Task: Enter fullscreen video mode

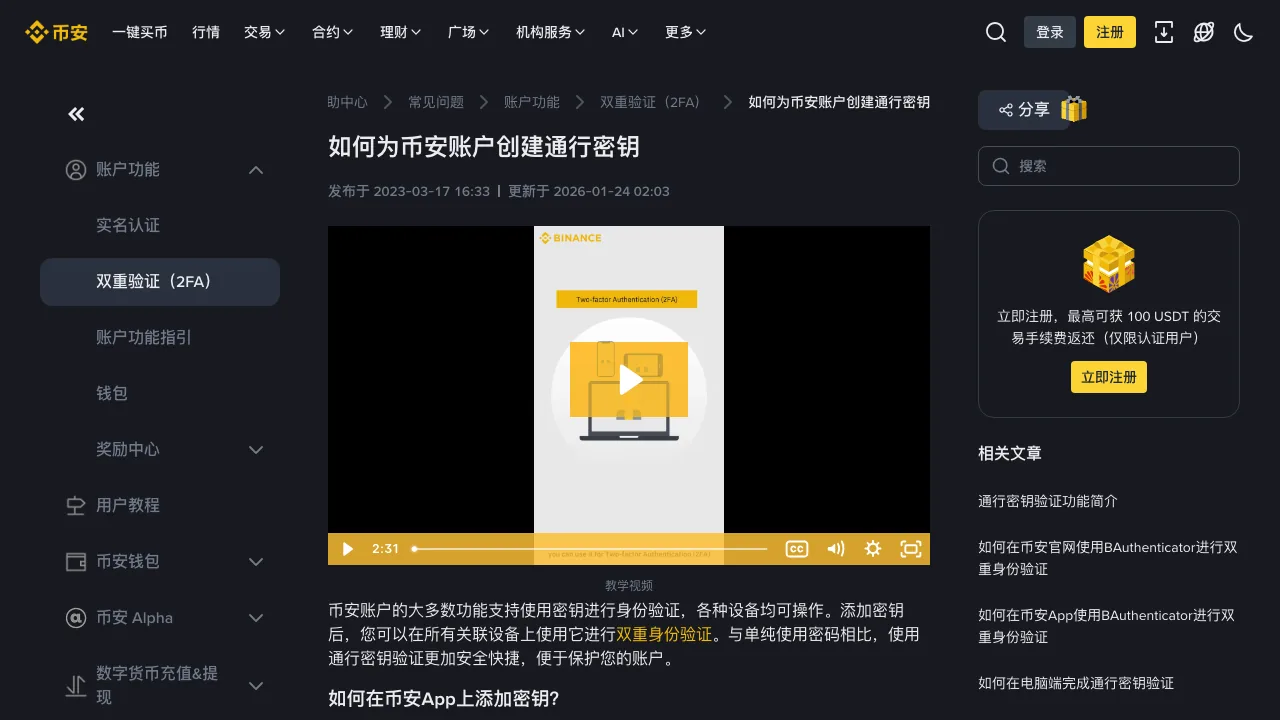Action: 911,549
